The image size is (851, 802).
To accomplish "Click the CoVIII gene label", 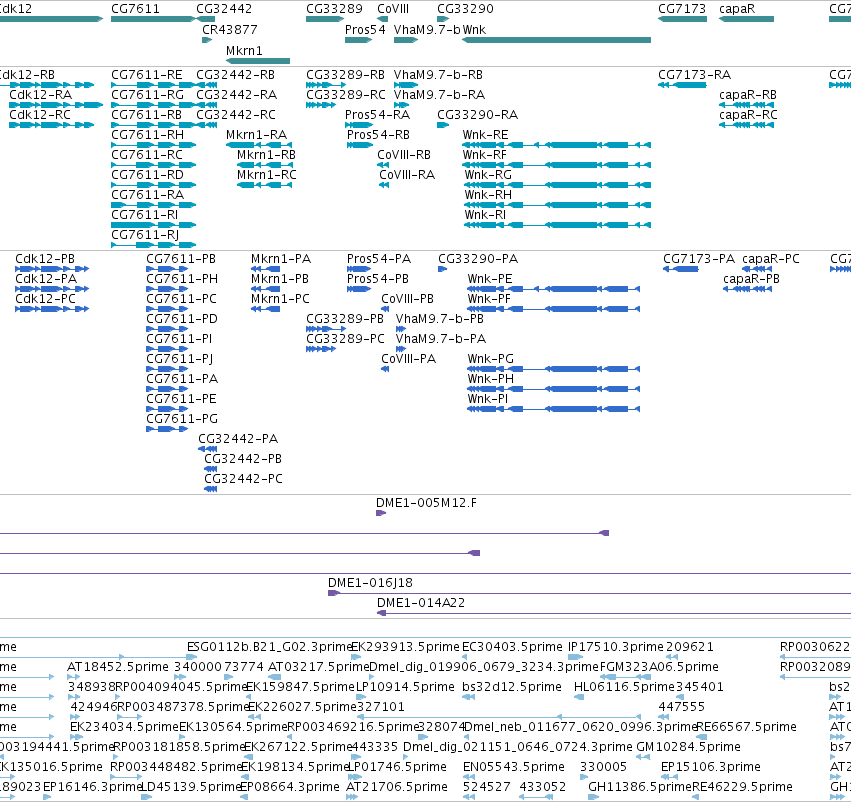I will 393,9.
